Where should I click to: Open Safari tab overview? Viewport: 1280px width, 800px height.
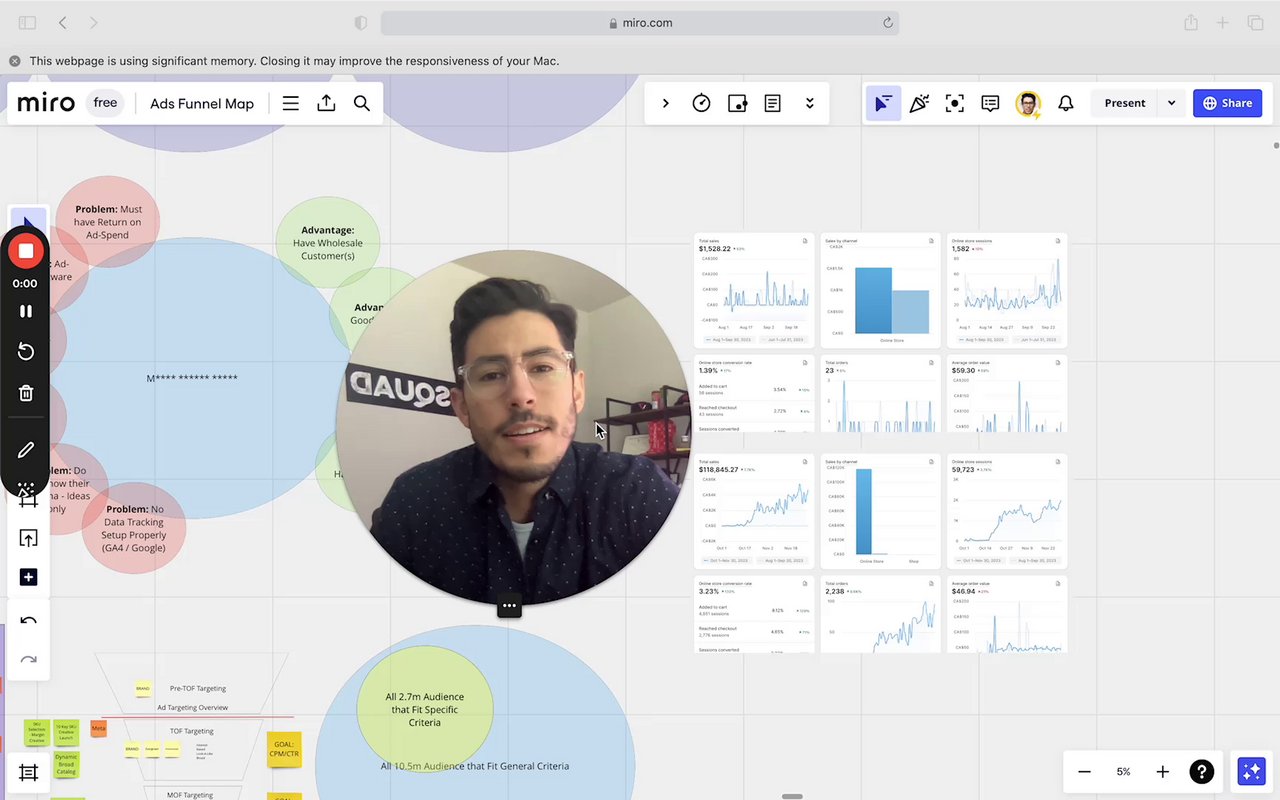click(x=1255, y=22)
